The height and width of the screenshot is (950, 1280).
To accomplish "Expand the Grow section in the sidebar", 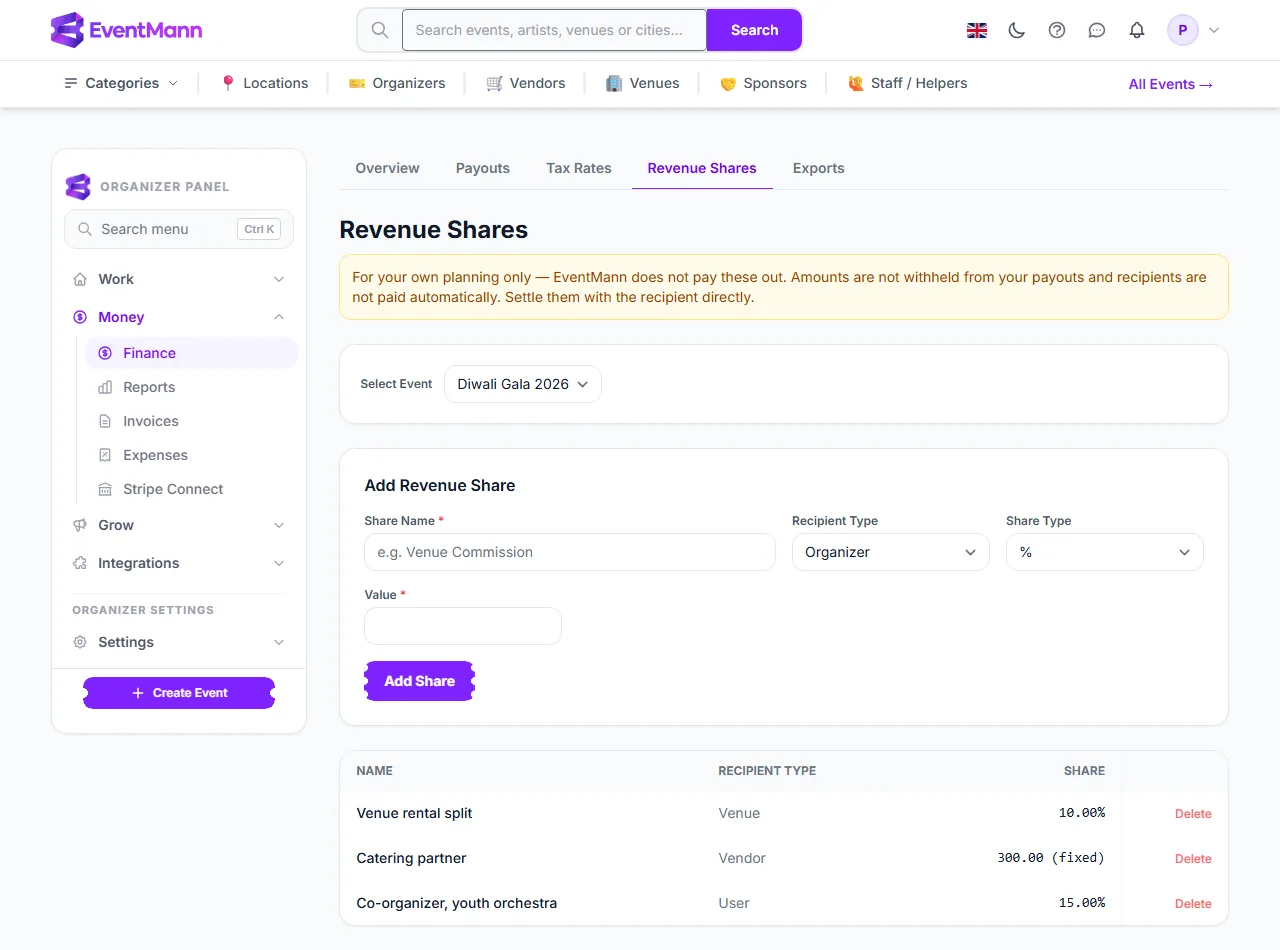I will [179, 525].
